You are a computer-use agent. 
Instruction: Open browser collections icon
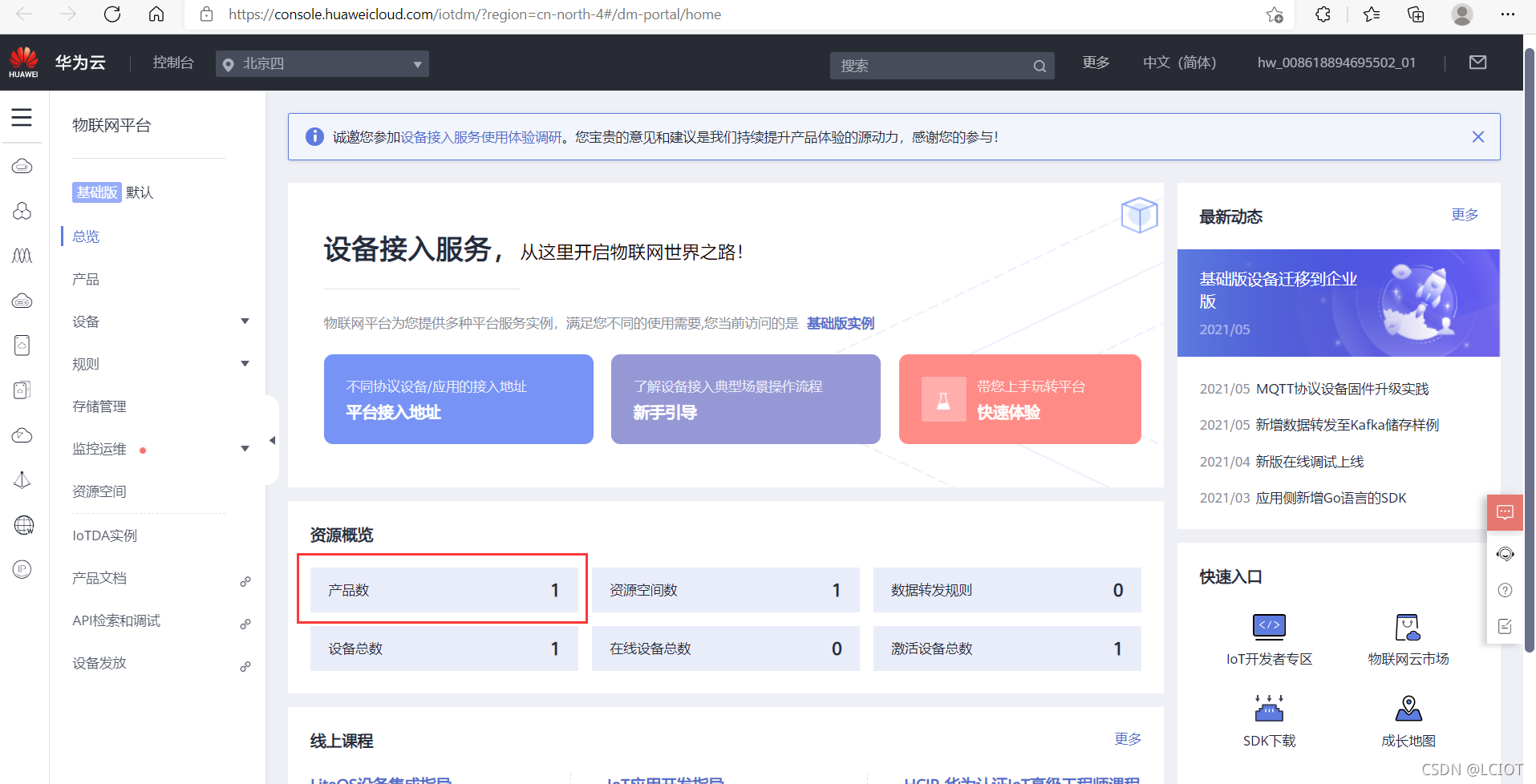(x=1416, y=14)
